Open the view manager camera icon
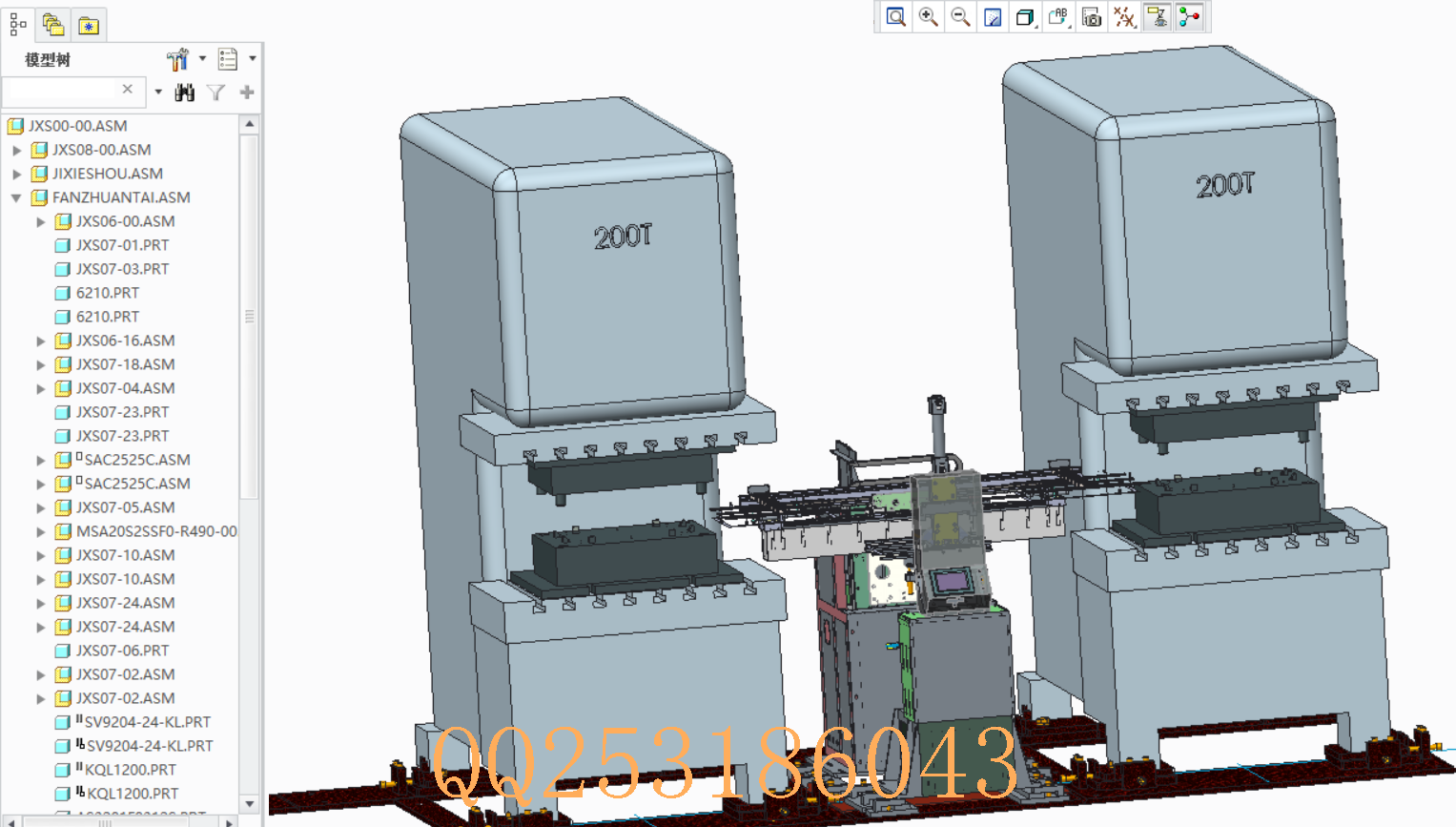The image size is (1456, 827). click(x=1092, y=17)
